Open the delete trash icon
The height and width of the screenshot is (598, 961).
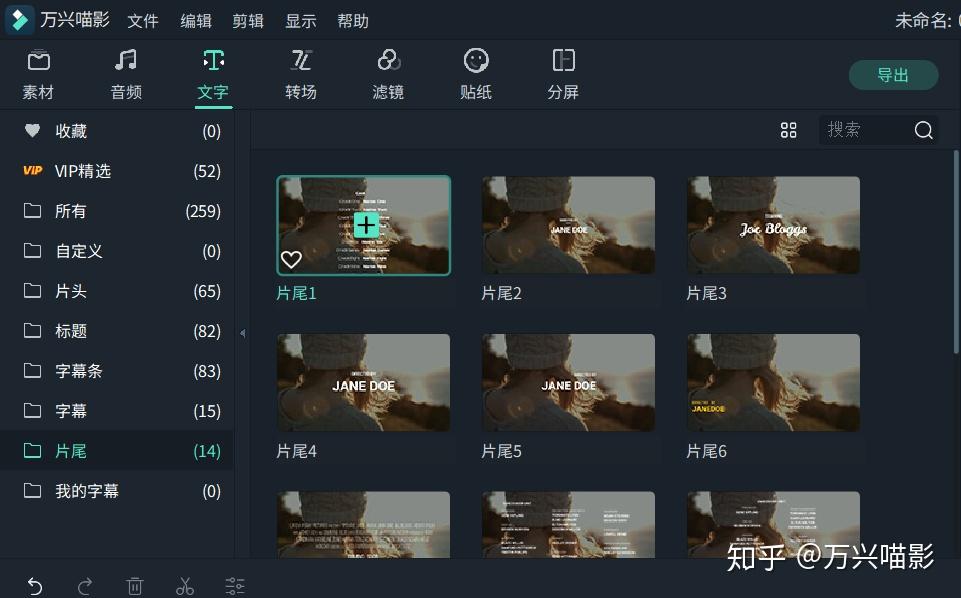(135, 586)
